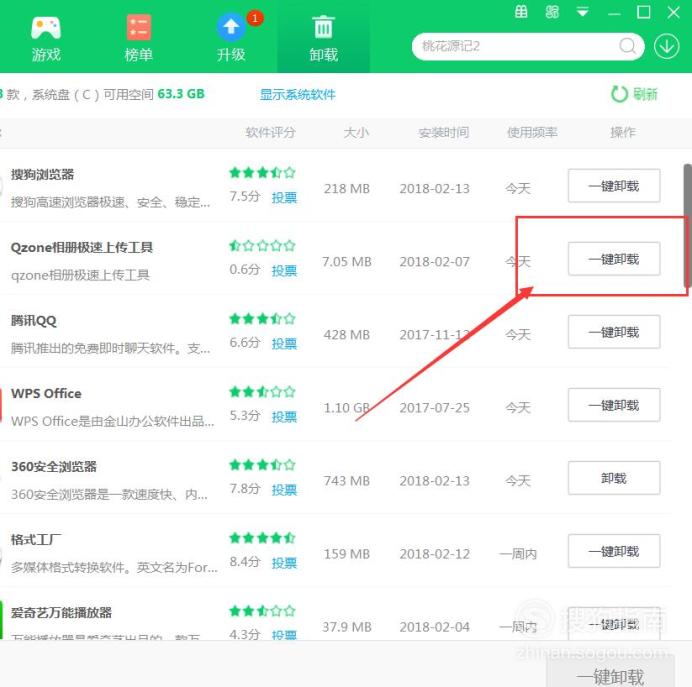Click the 7.5分 score of 搜狗浏览器
The height and width of the screenshot is (687, 692).
(244, 196)
